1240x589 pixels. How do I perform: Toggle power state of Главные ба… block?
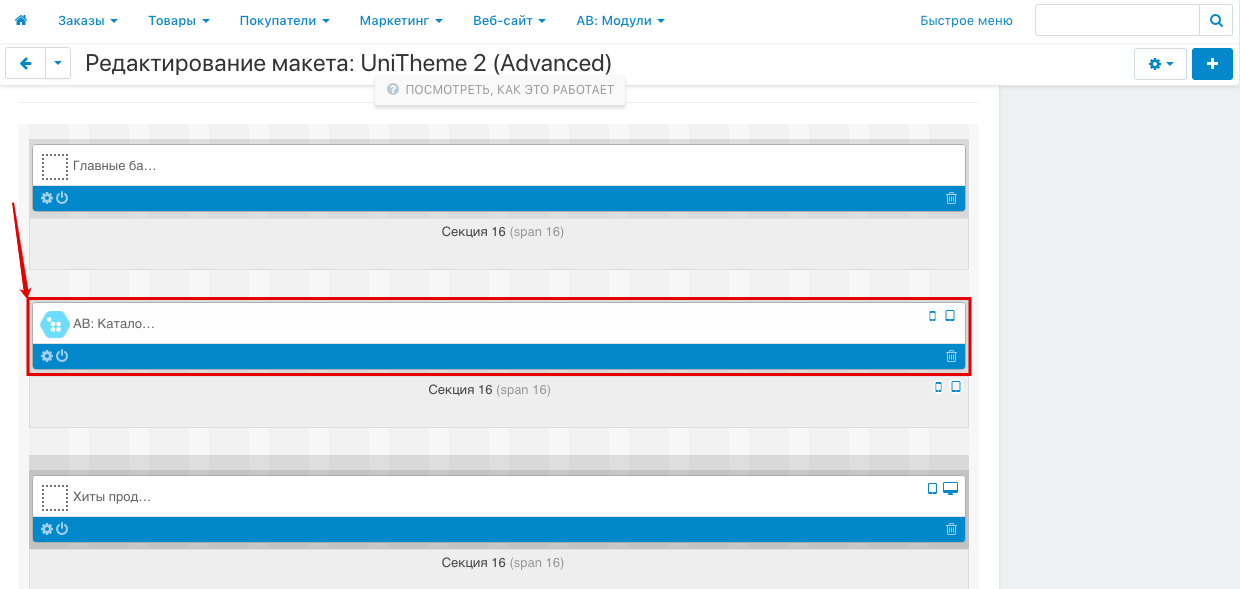click(x=62, y=198)
